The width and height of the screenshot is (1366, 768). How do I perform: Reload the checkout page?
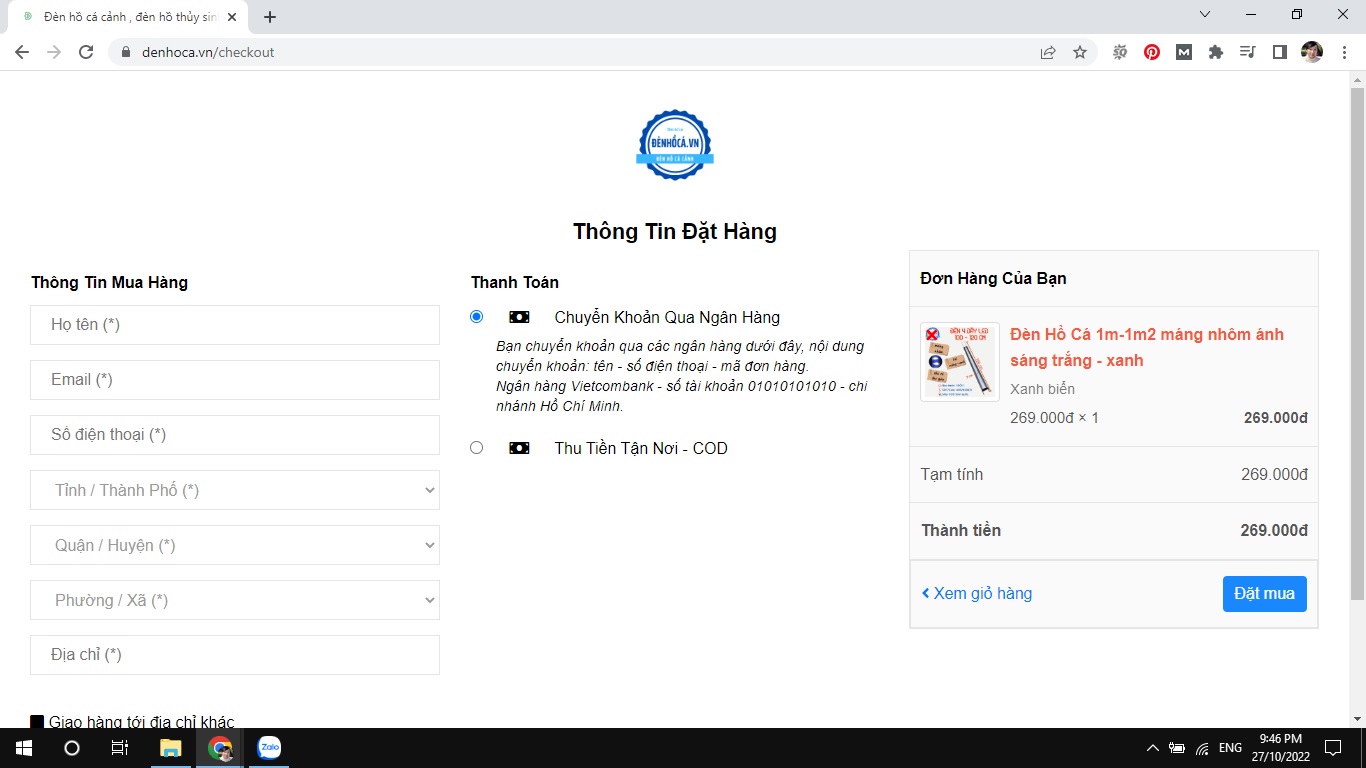86,52
